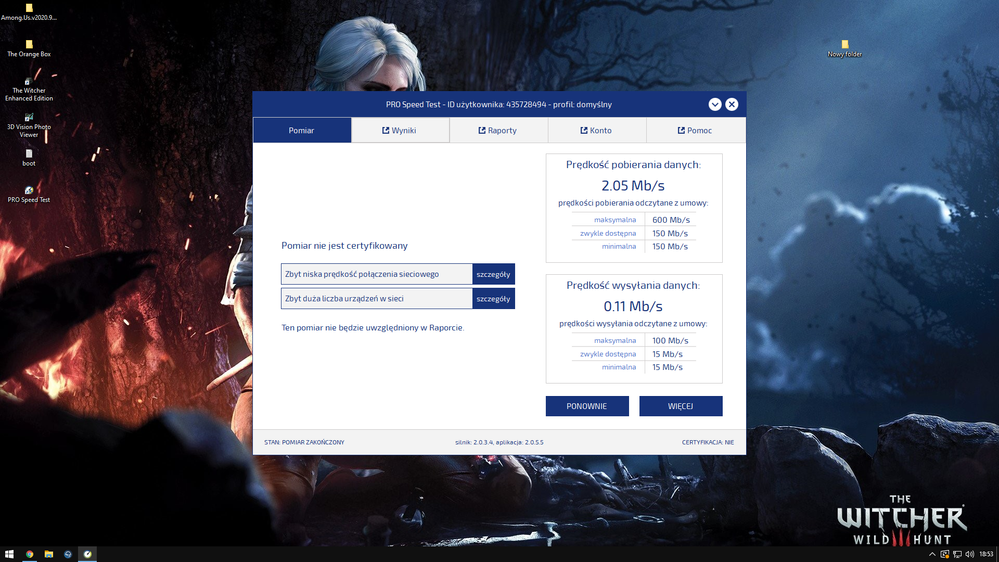Open the PRO Speed Test desktop icon
Viewport: 999px width, 562px height.
(x=29, y=194)
